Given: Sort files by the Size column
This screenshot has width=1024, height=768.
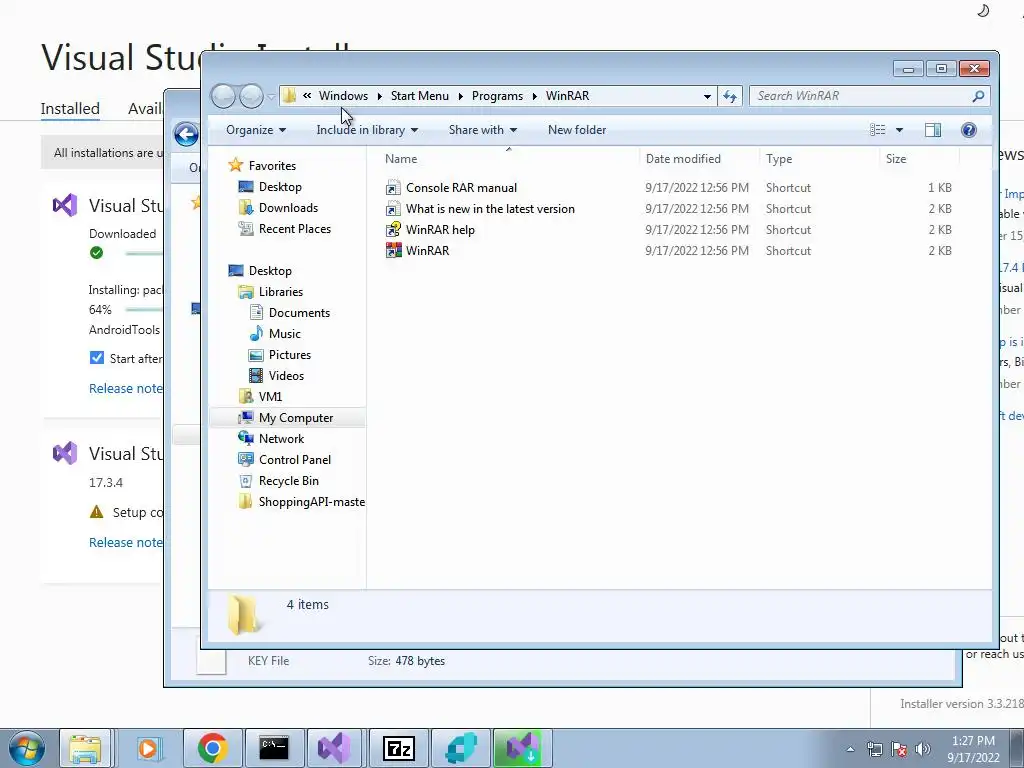Looking at the screenshot, I should [895, 159].
